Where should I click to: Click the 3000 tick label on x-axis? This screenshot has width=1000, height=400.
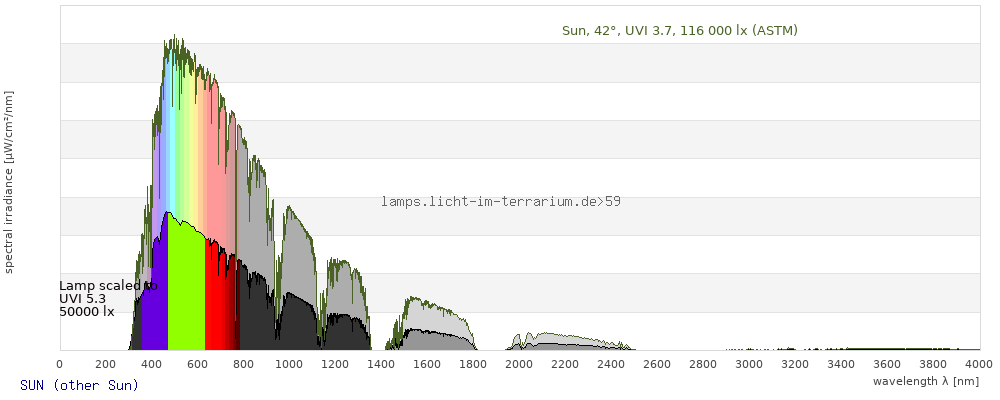[x=749, y=365]
